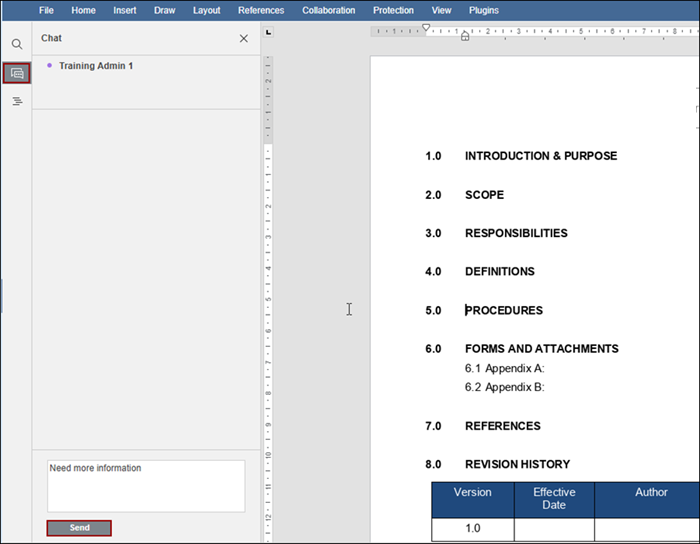Click the PROCEDURES heading in the document
Viewport: 700px width, 544px height.
click(504, 310)
